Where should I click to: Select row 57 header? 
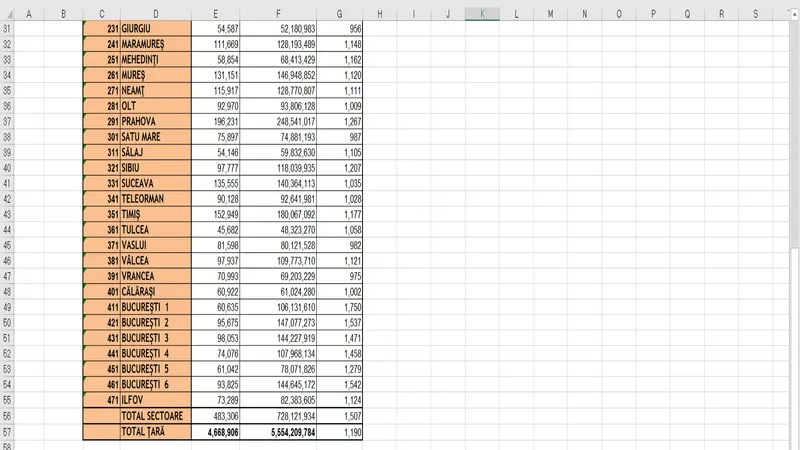tap(6, 432)
